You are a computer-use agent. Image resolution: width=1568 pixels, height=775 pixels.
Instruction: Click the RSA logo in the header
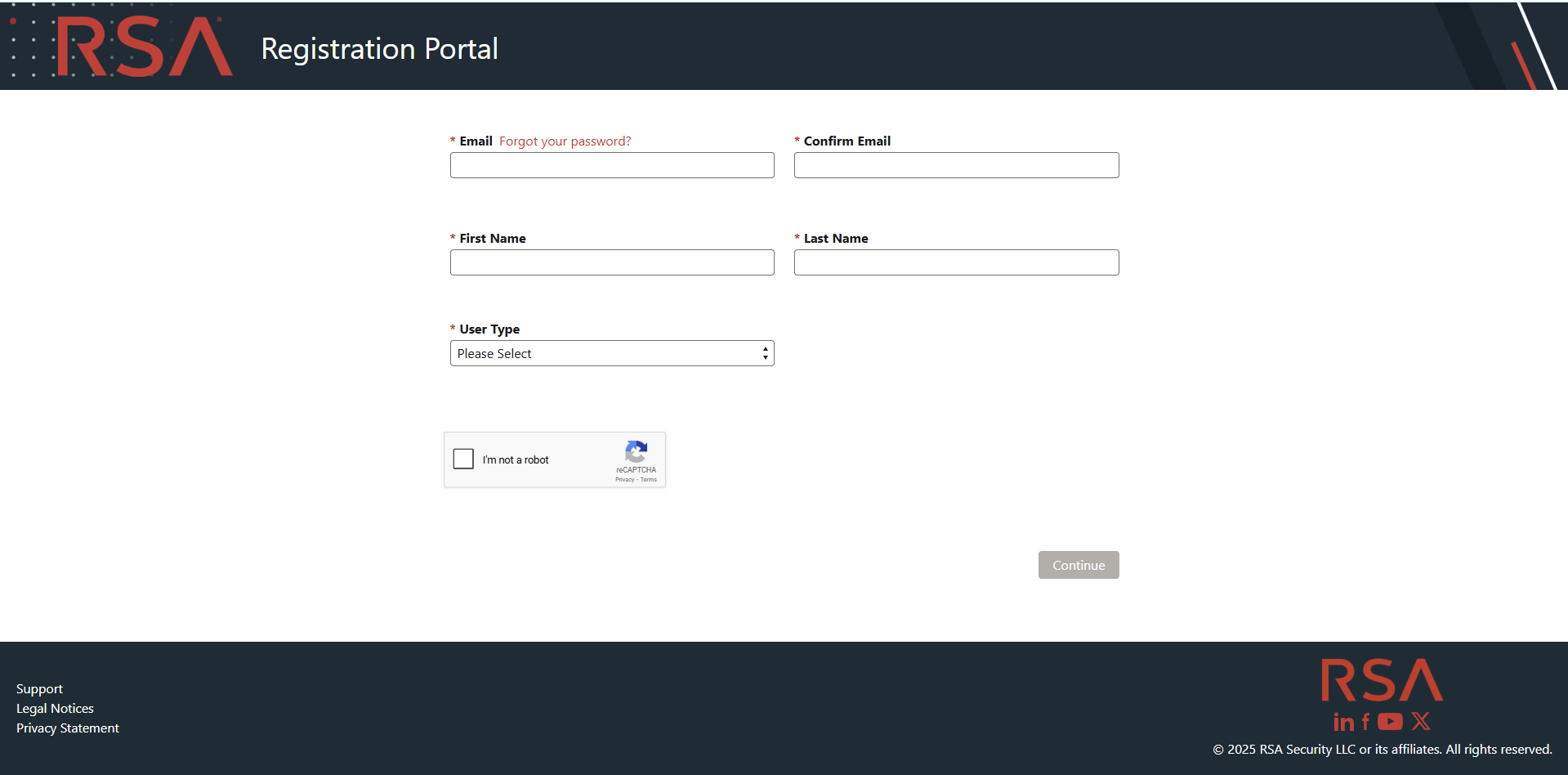(x=144, y=47)
